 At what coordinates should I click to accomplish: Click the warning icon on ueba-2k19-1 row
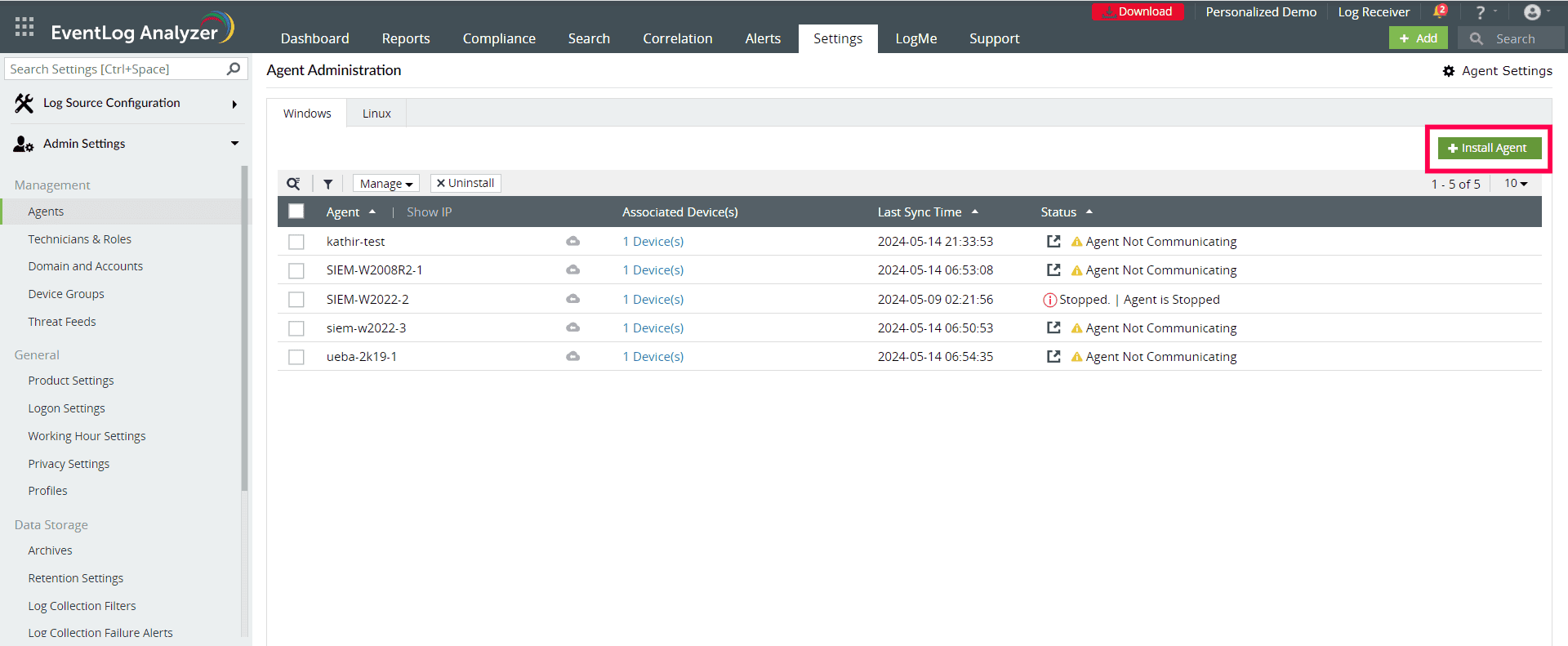click(x=1076, y=357)
